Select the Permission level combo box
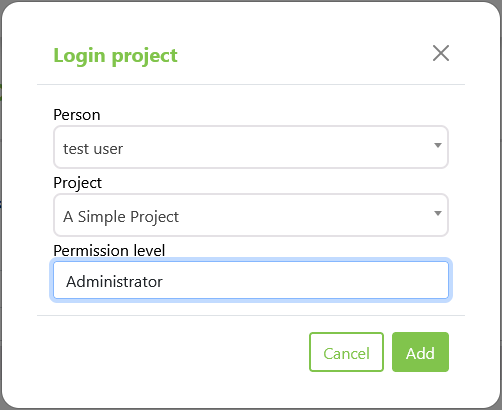Image resolution: width=502 pixels, height=410 pixels. tap(251, 280)
